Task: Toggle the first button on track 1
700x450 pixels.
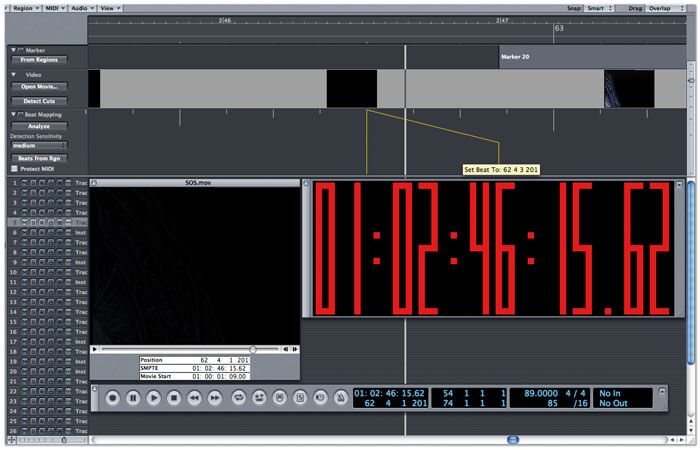Action: point(24,183)
